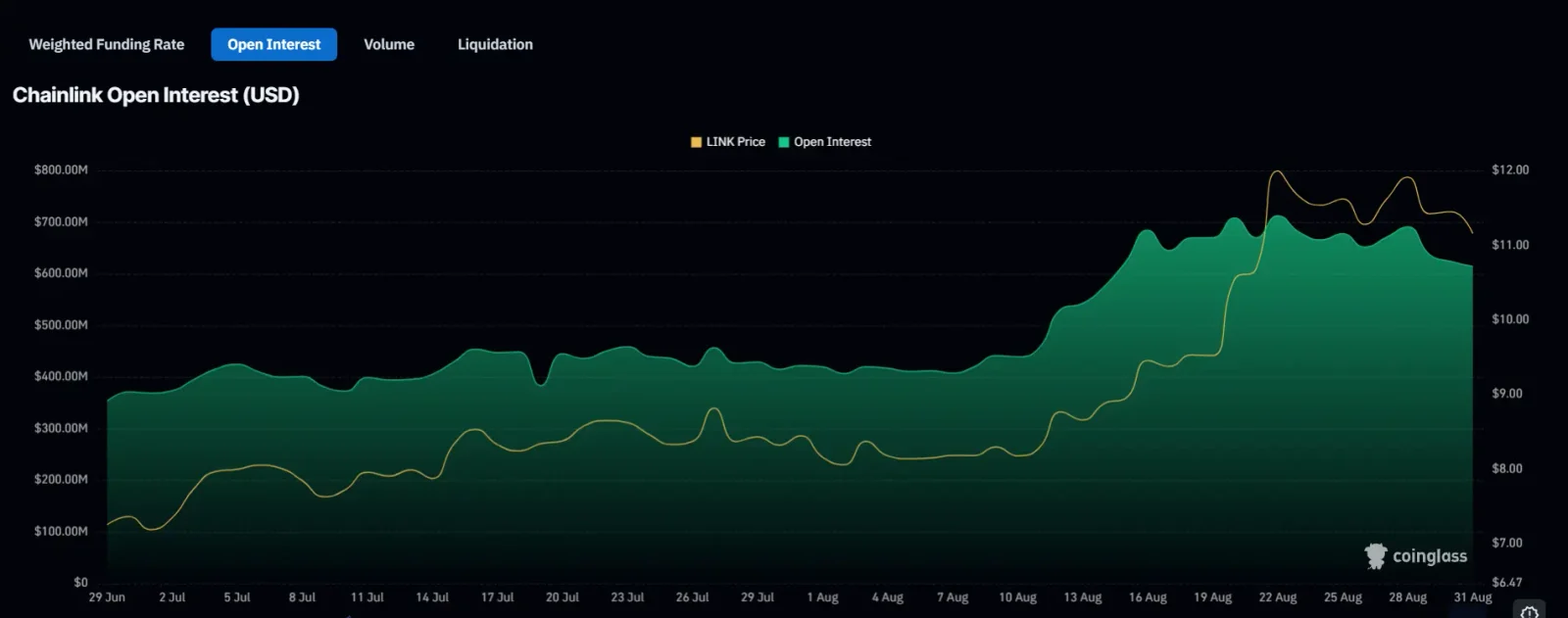
Task: Click the $100.00M axis label
Action: click(x=61, y=531)
